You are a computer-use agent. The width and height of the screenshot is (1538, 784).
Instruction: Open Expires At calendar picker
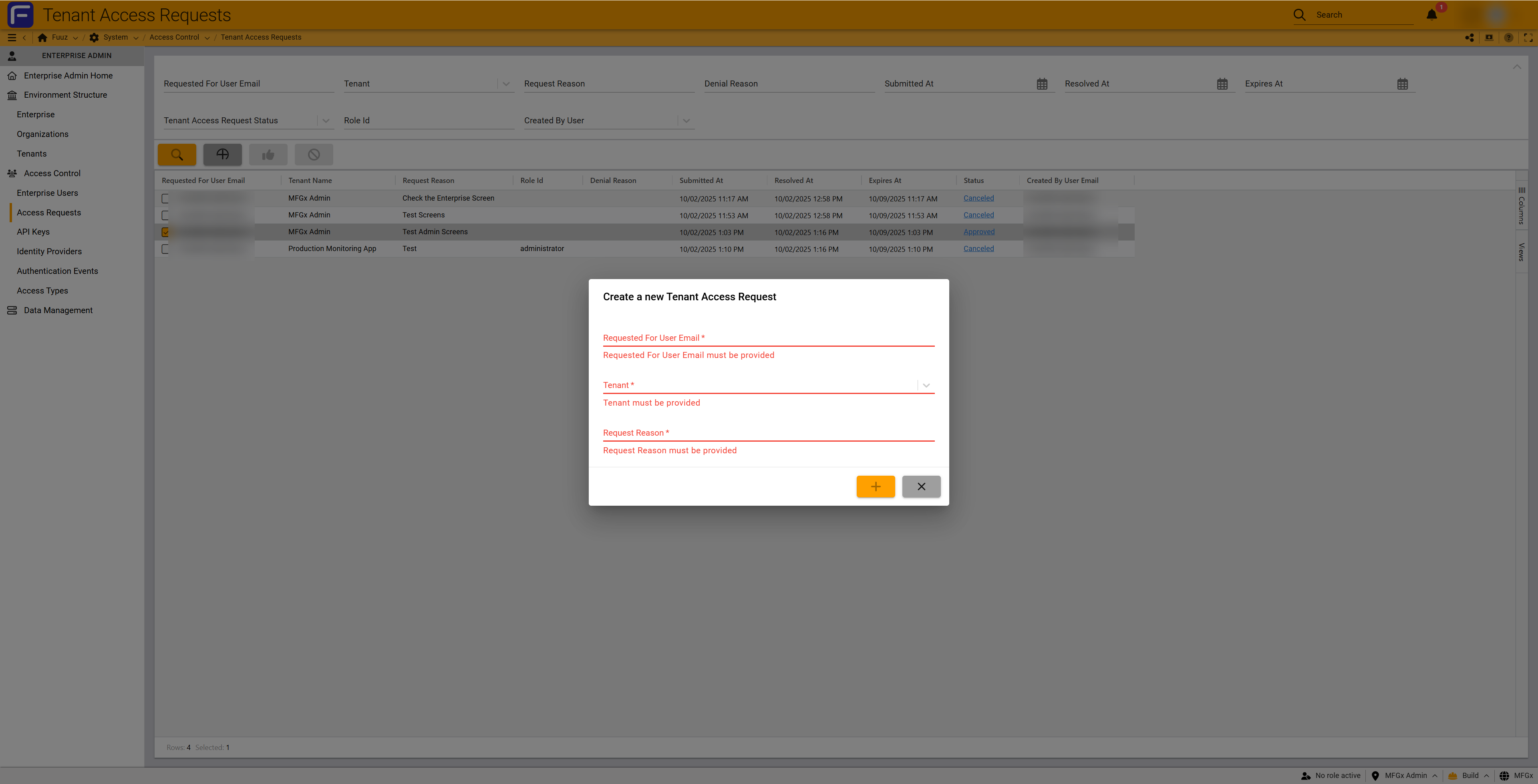click(x=1403, y=84)
